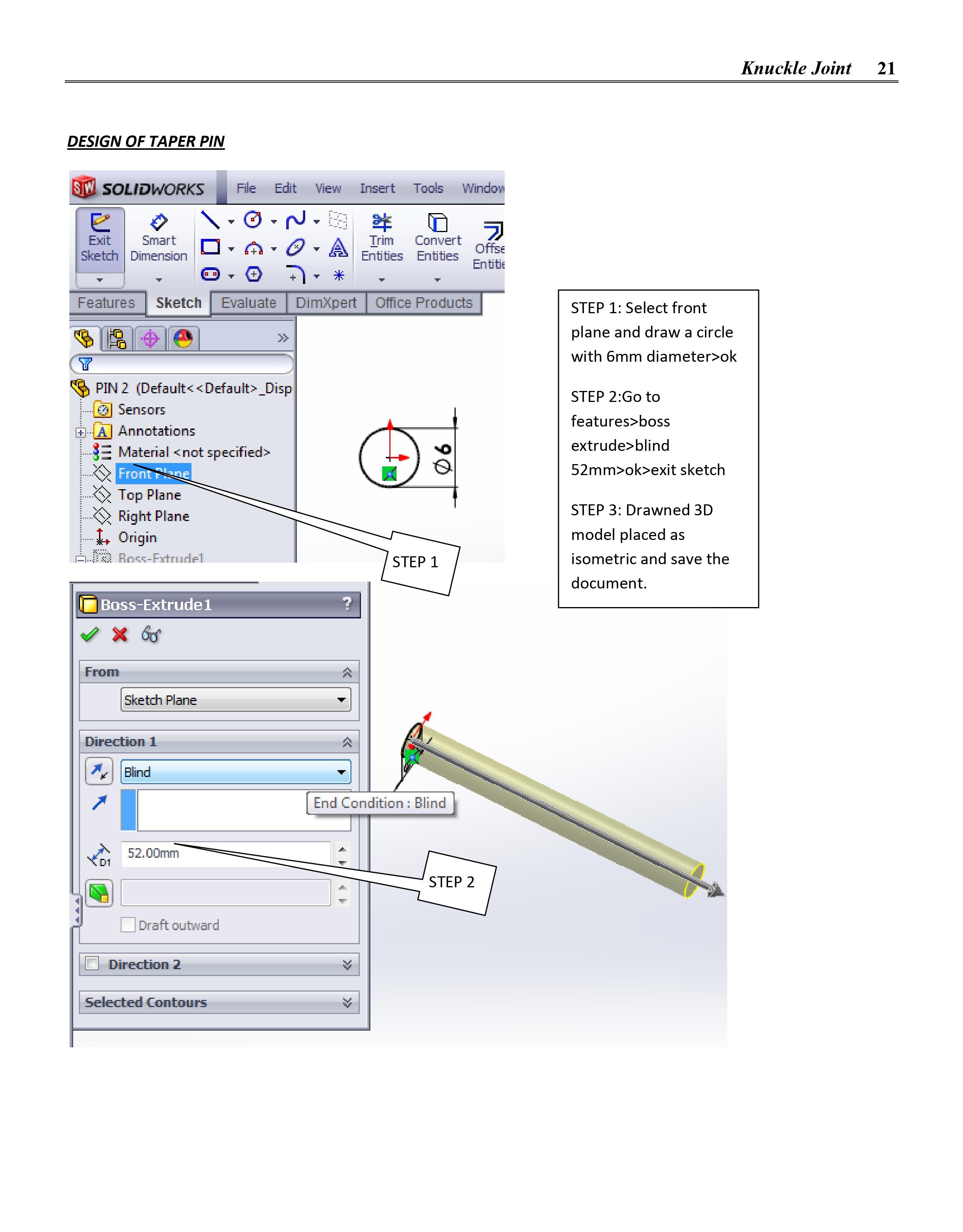The height and width of the screenshot is (1232, 963).
Task: Cancel the extrude with the red X
Action: pyautogui.click(x=119, y=635)
